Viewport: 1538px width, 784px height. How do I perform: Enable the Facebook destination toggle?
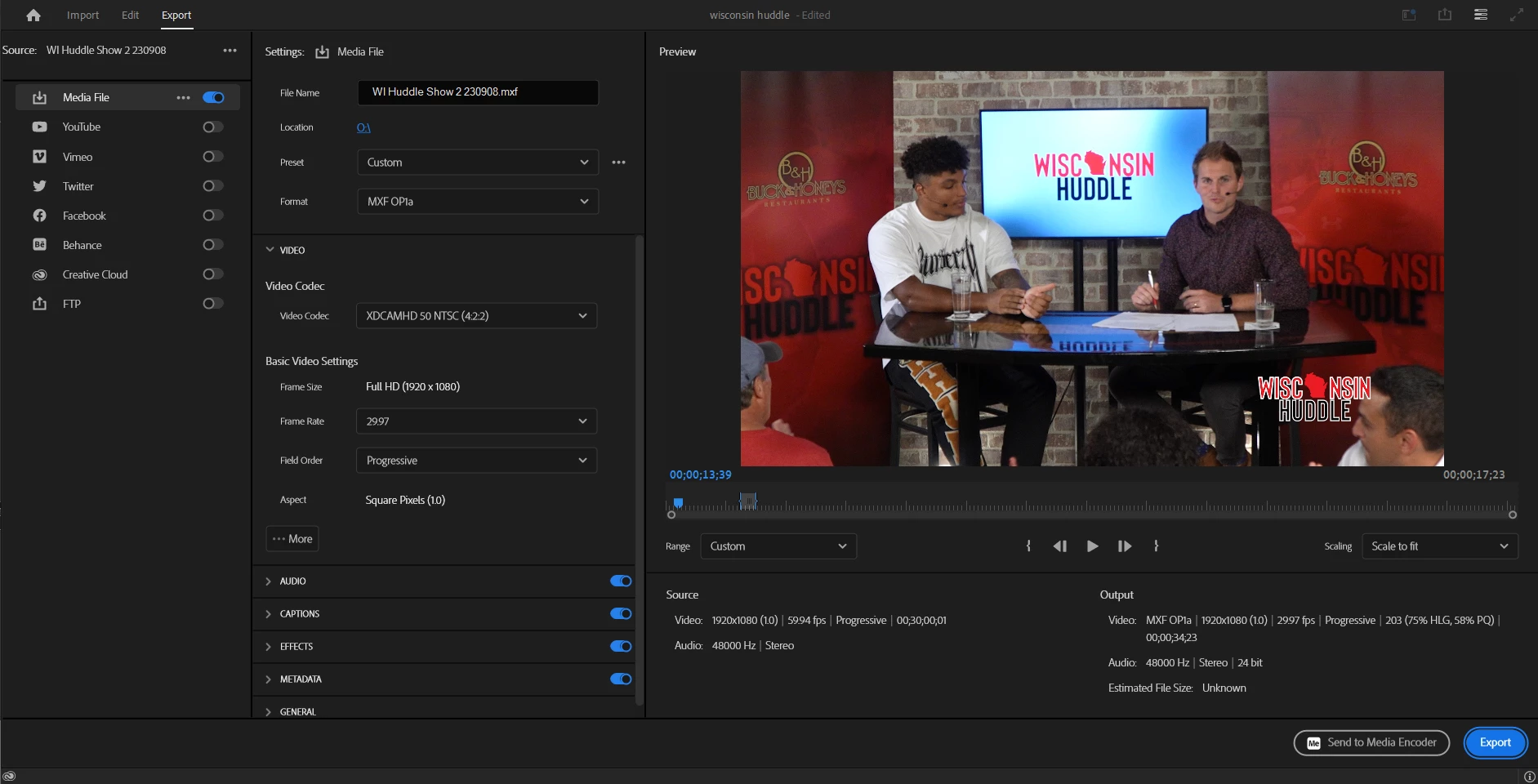(213, 215)
